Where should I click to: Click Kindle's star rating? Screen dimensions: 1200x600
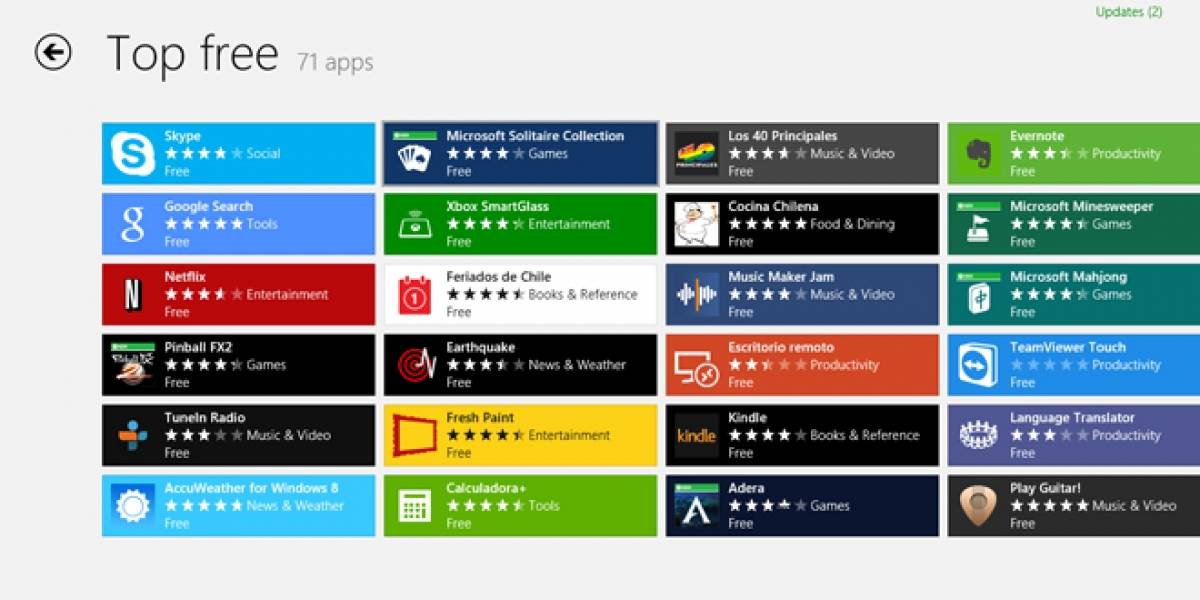point(767,435)
